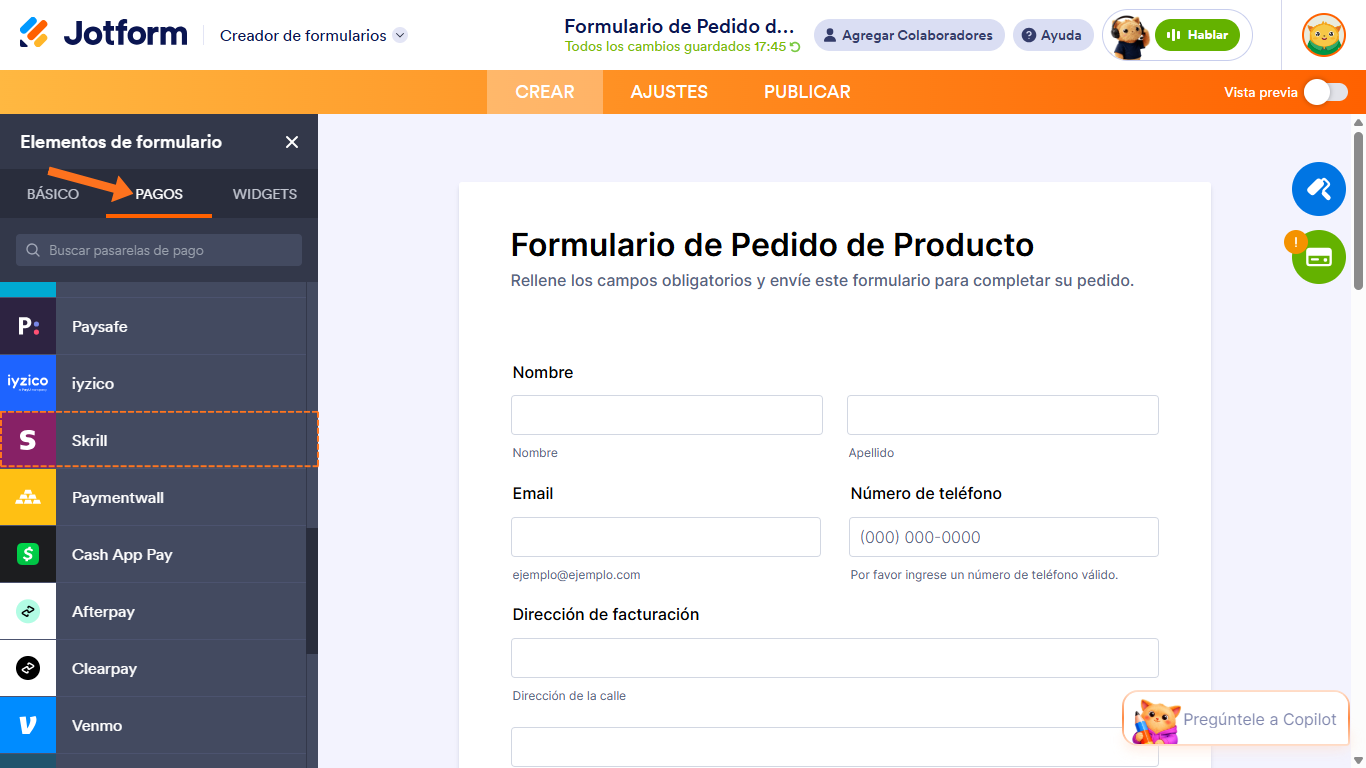This screenshot has height=768, width=1366.
Task: Click the revert changes icon next to saved time
Action: click(x=795, y=47)
